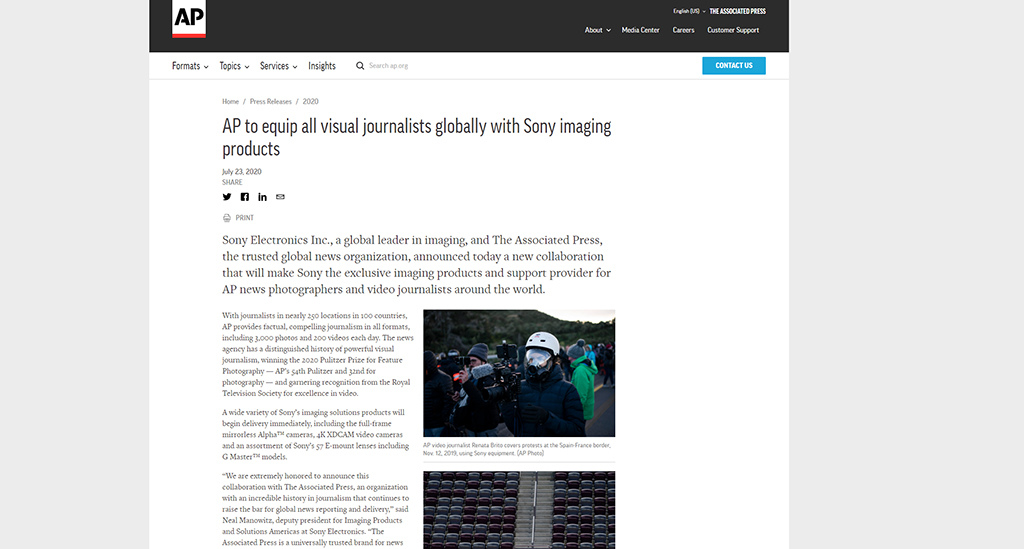Click the PRINT link text
Viewport: 1024px width, 549px height.
point(245,218)
